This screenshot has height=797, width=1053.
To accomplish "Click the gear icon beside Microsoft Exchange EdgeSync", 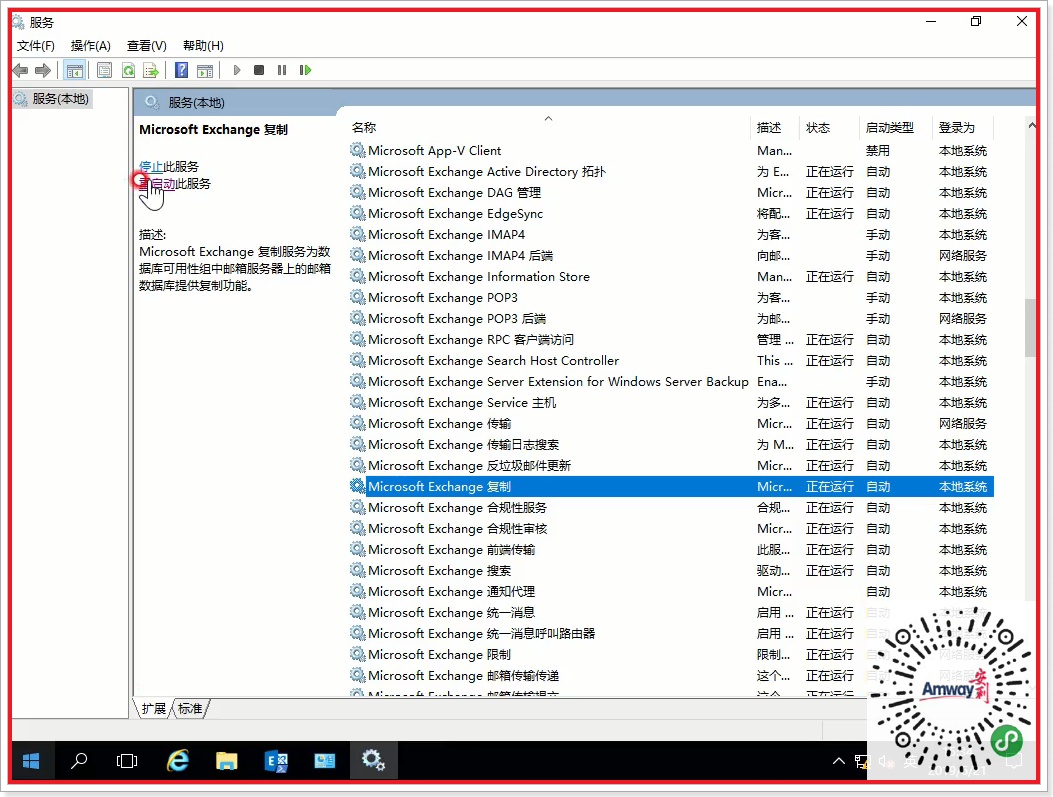I will click(x=358, y=213).
